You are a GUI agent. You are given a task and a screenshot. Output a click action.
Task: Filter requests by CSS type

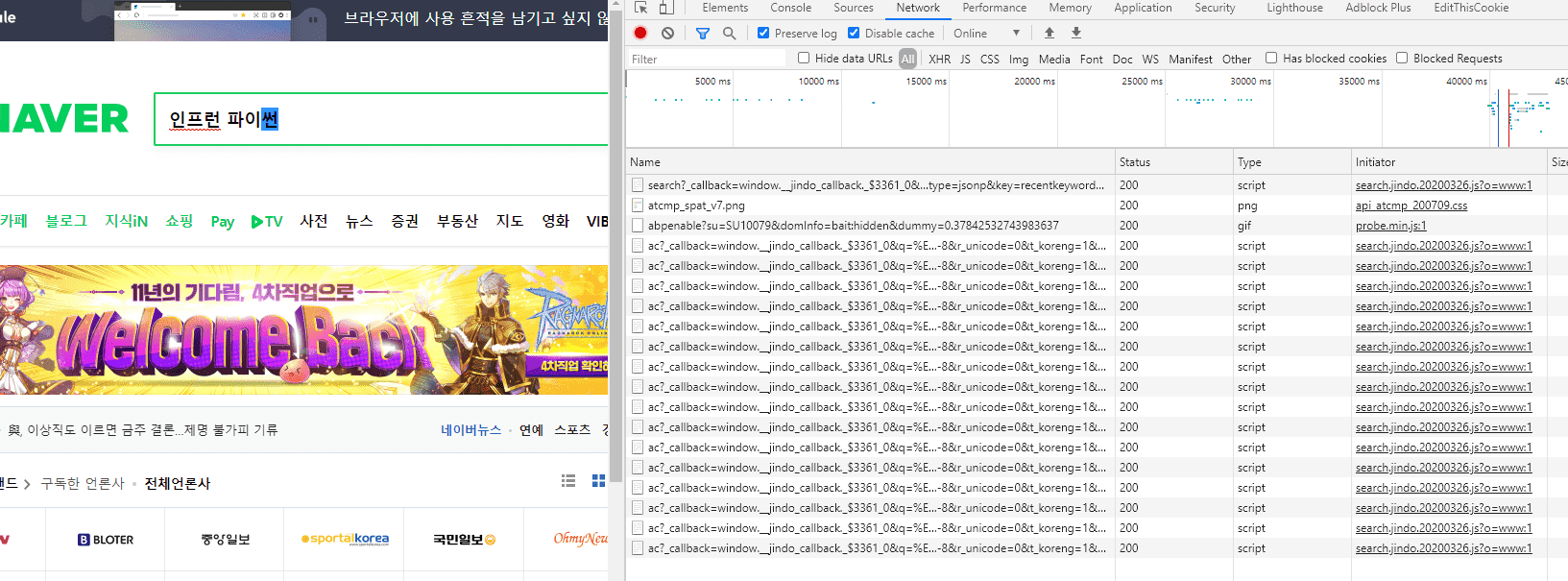(990, 59)
